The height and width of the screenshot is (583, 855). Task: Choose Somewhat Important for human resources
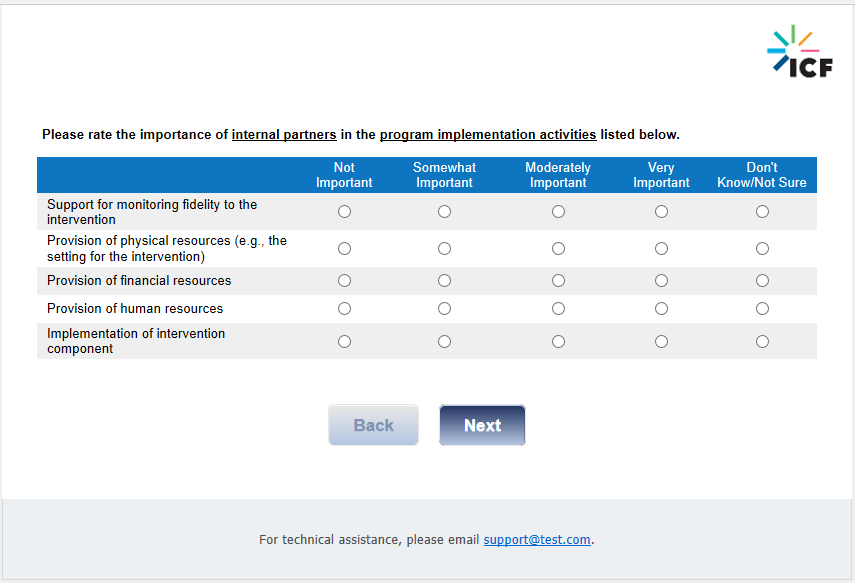[444, 309]
